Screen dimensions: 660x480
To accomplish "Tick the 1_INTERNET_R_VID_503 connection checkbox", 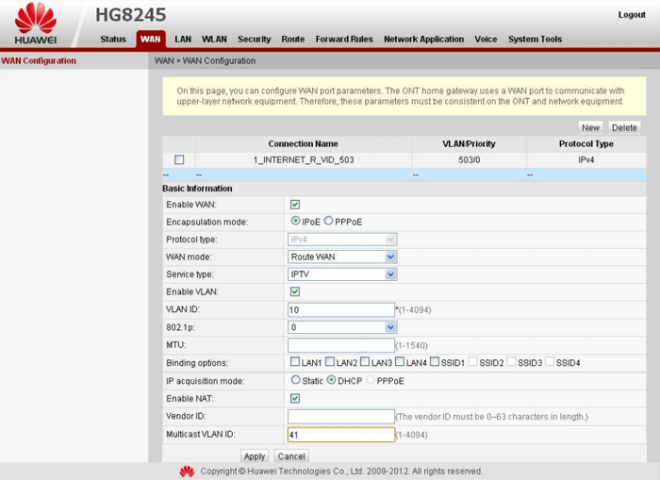I will point(179,160).
